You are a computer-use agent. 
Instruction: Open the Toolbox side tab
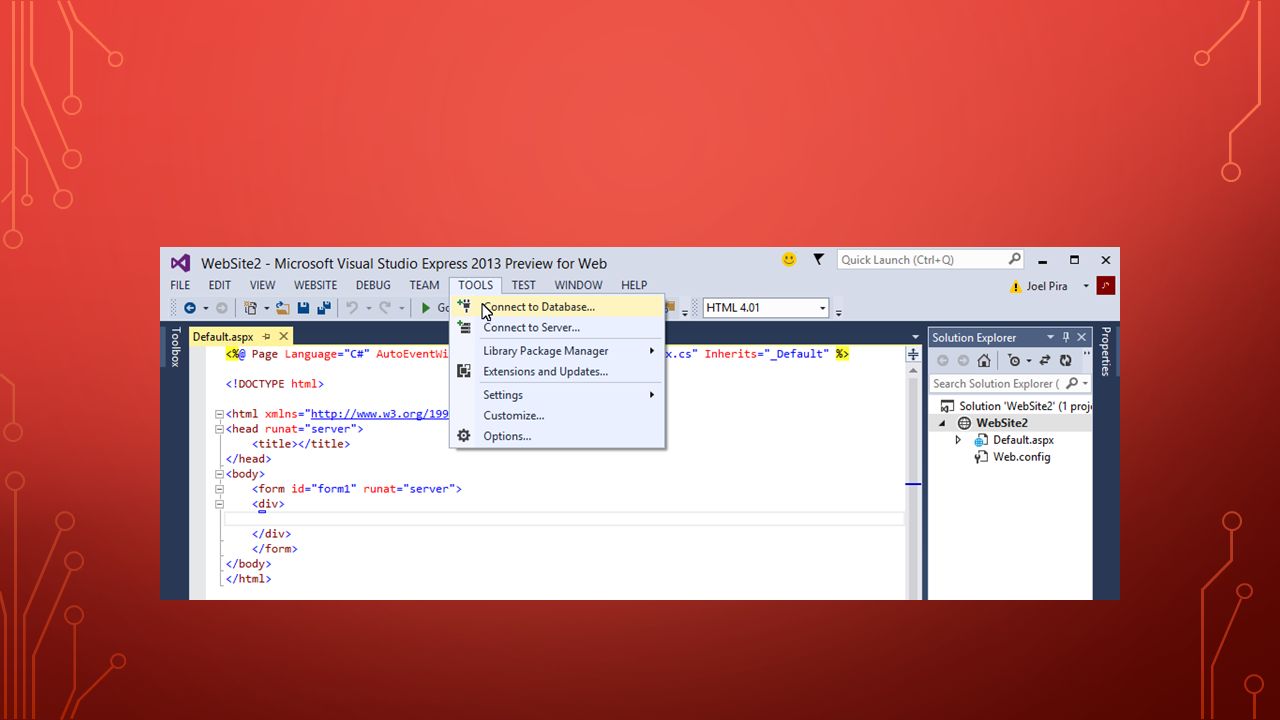pos(176,347)
